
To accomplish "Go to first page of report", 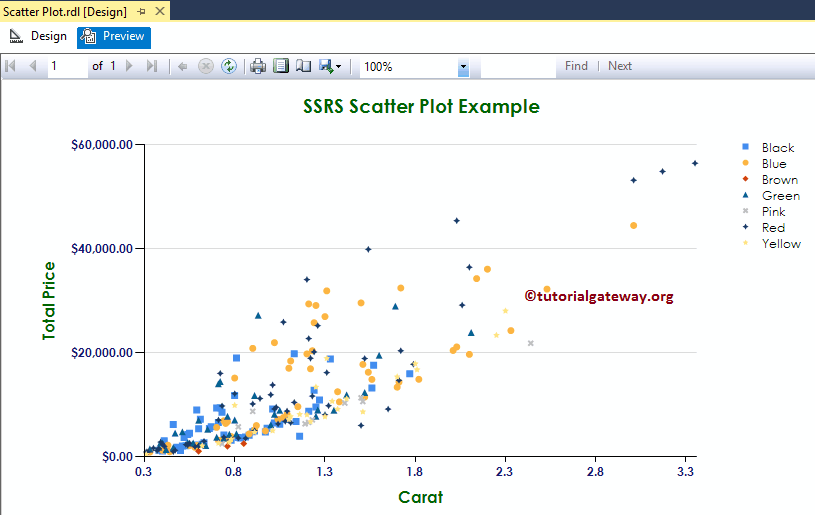I will pyautogui.click(x=10, y=66).
